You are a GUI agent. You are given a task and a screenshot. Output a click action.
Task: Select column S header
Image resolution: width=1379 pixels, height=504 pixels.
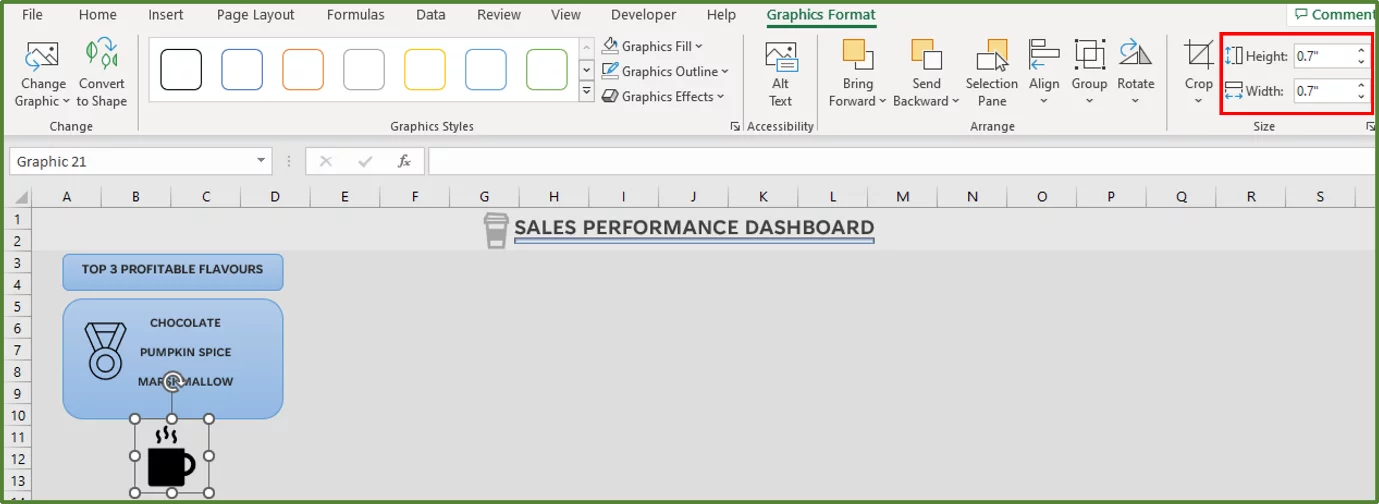1320,197
